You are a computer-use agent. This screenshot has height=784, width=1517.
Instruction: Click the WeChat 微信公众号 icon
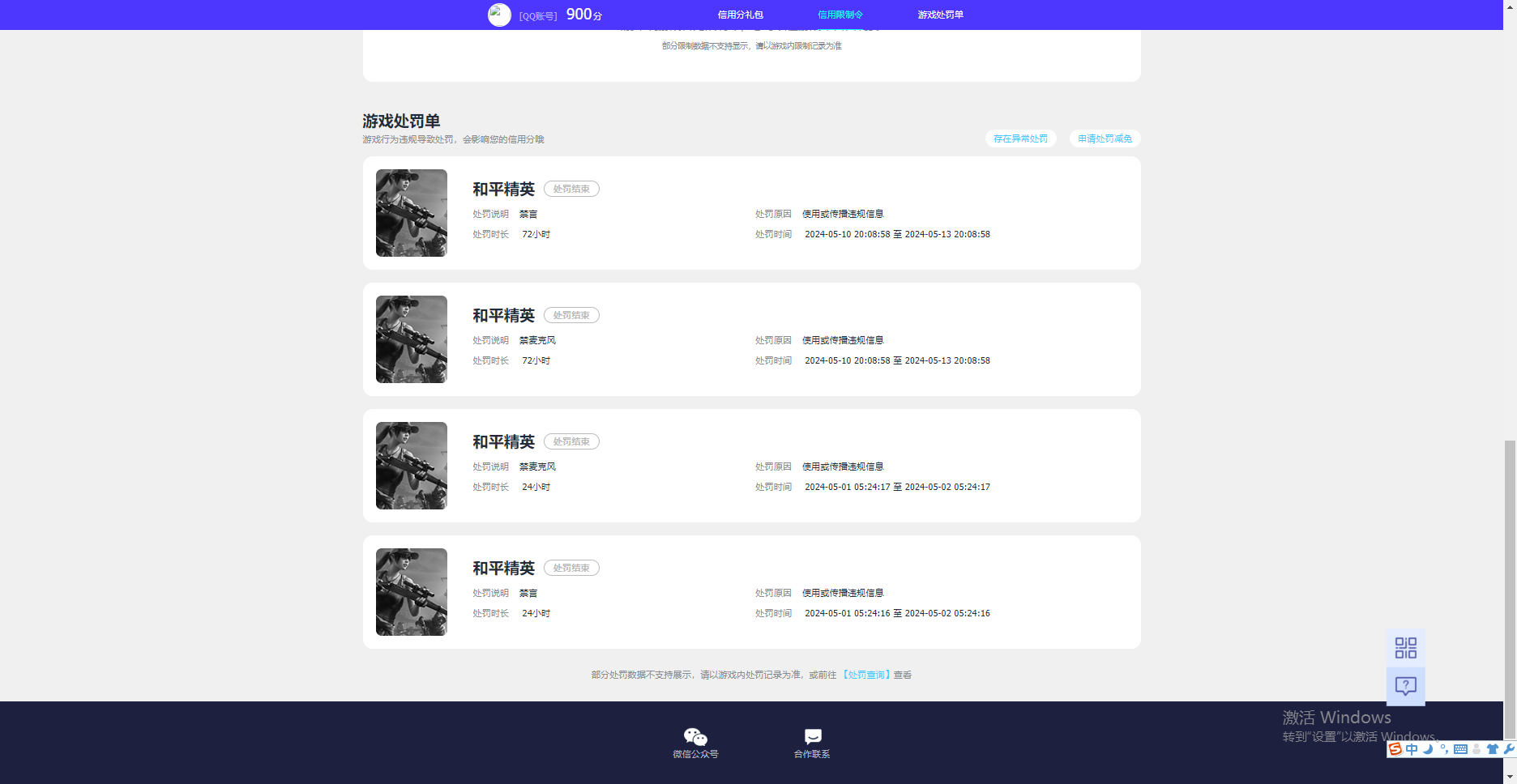pyautogui.click(x=695, y=736)
